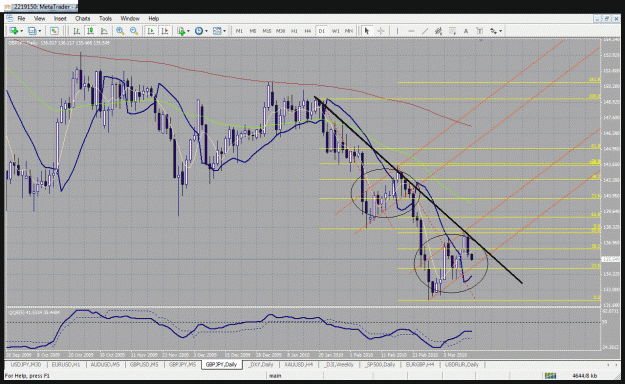Switch to the H4 timeframe
This screenshot has height=384, width=625.
(x=308, y=31)
